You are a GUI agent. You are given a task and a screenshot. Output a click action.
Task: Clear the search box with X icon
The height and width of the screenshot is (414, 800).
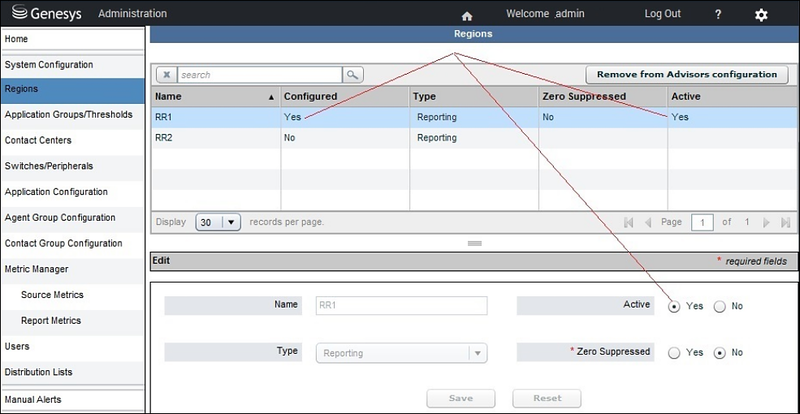pos(166,75)
